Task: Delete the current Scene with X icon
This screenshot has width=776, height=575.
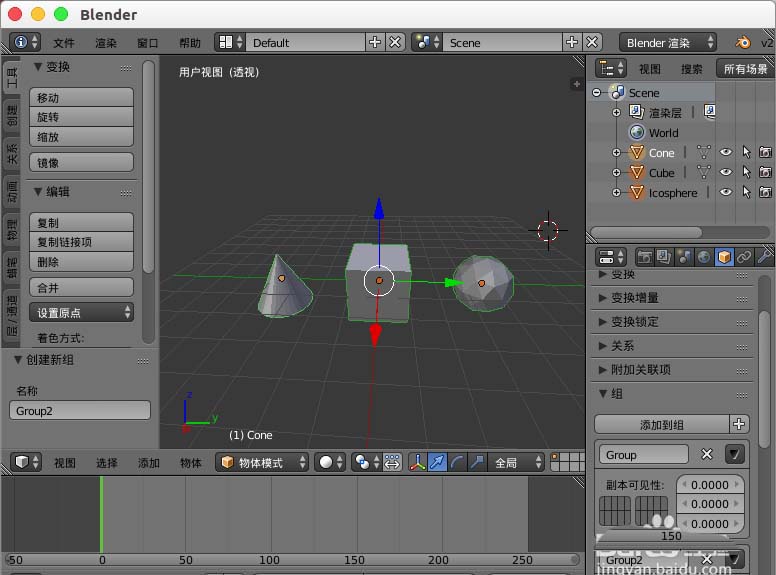Action: (x=592, y=43)
